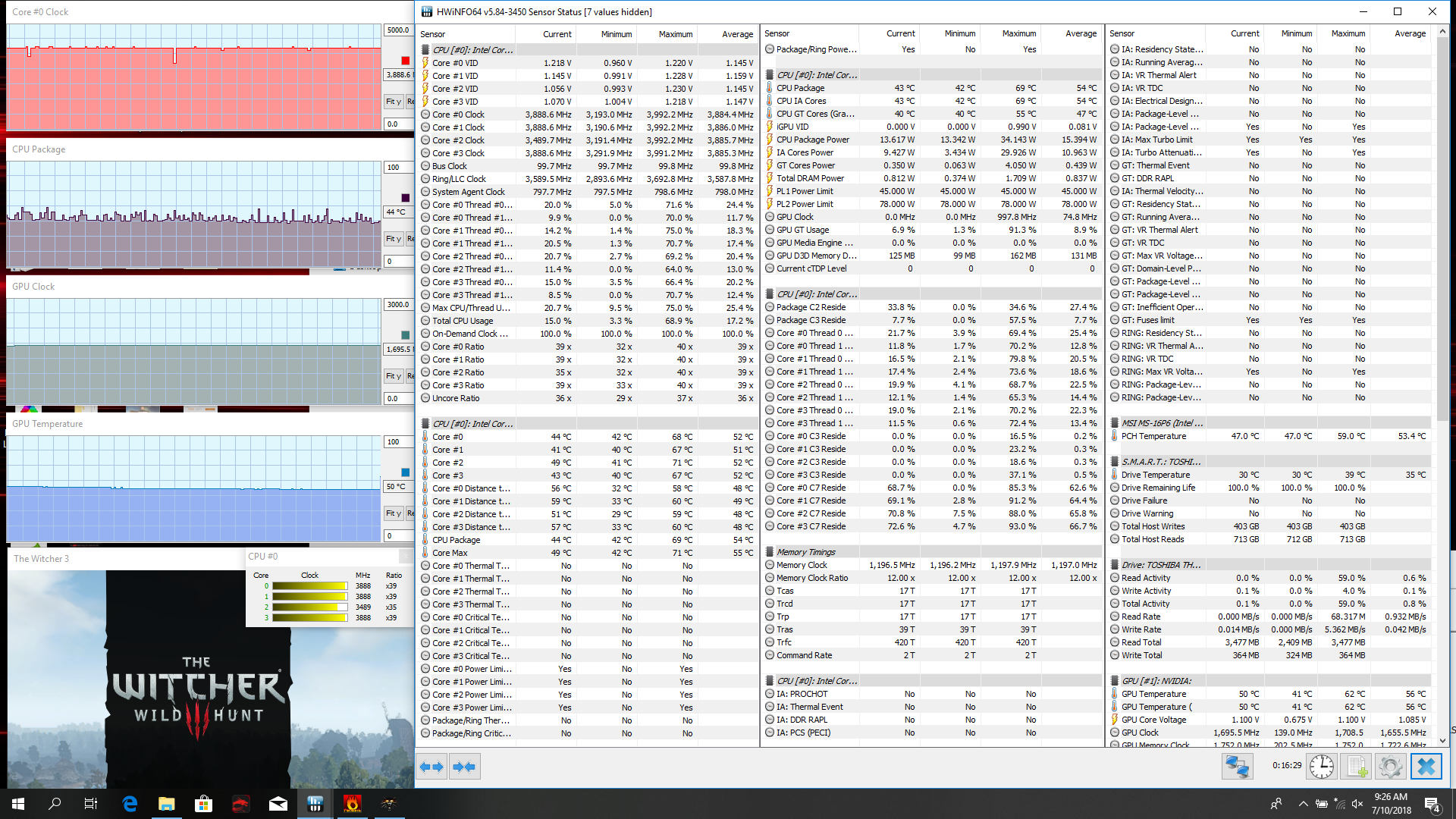Open the Wi-Fi network icon in tray
Viewport: 1456px width, 819px height.
pos(1339,804)
